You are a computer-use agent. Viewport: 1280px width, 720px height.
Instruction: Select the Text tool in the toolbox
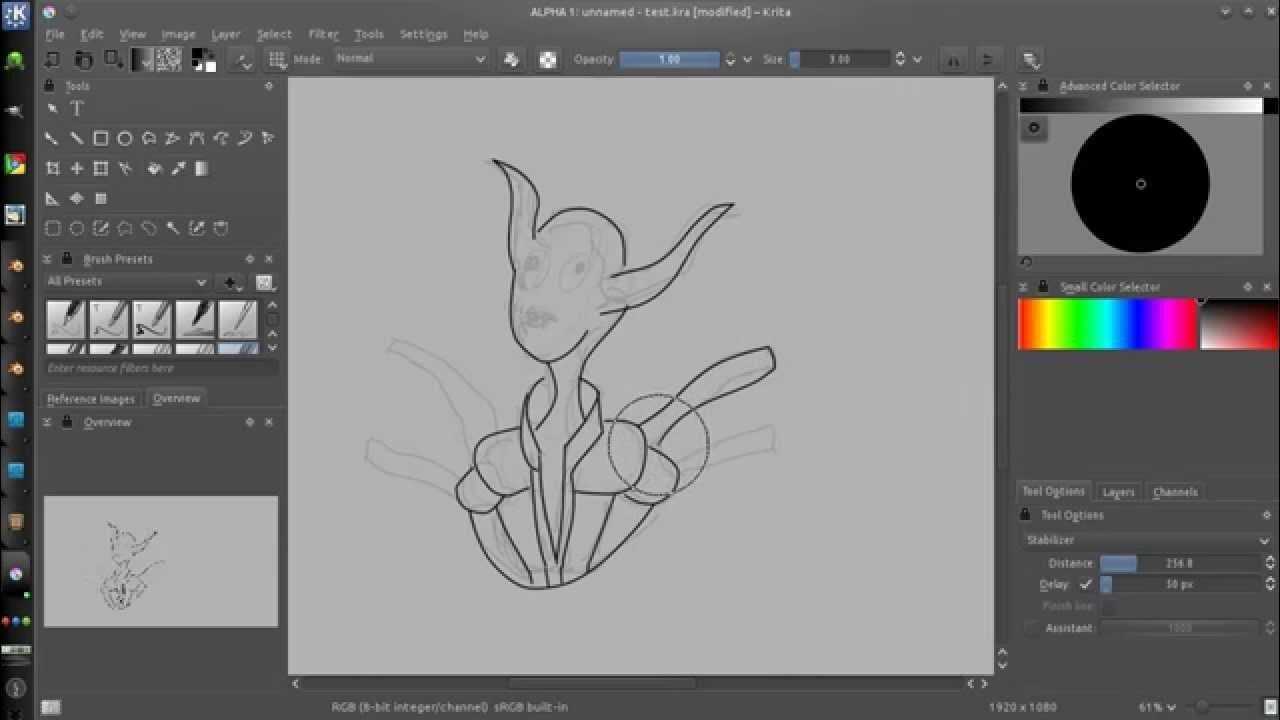(77, 108)
